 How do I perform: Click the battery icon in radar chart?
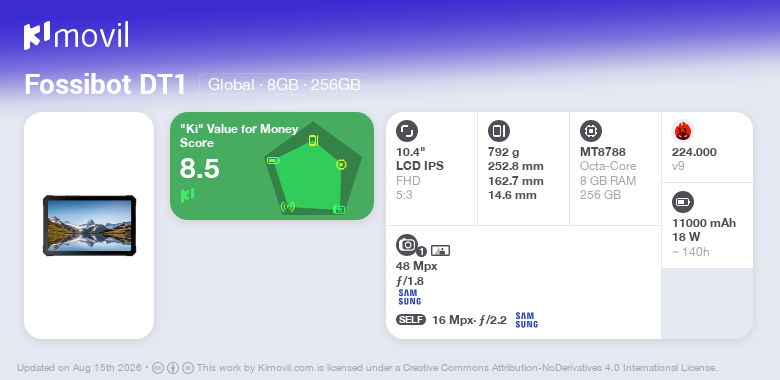coord(274,160)
